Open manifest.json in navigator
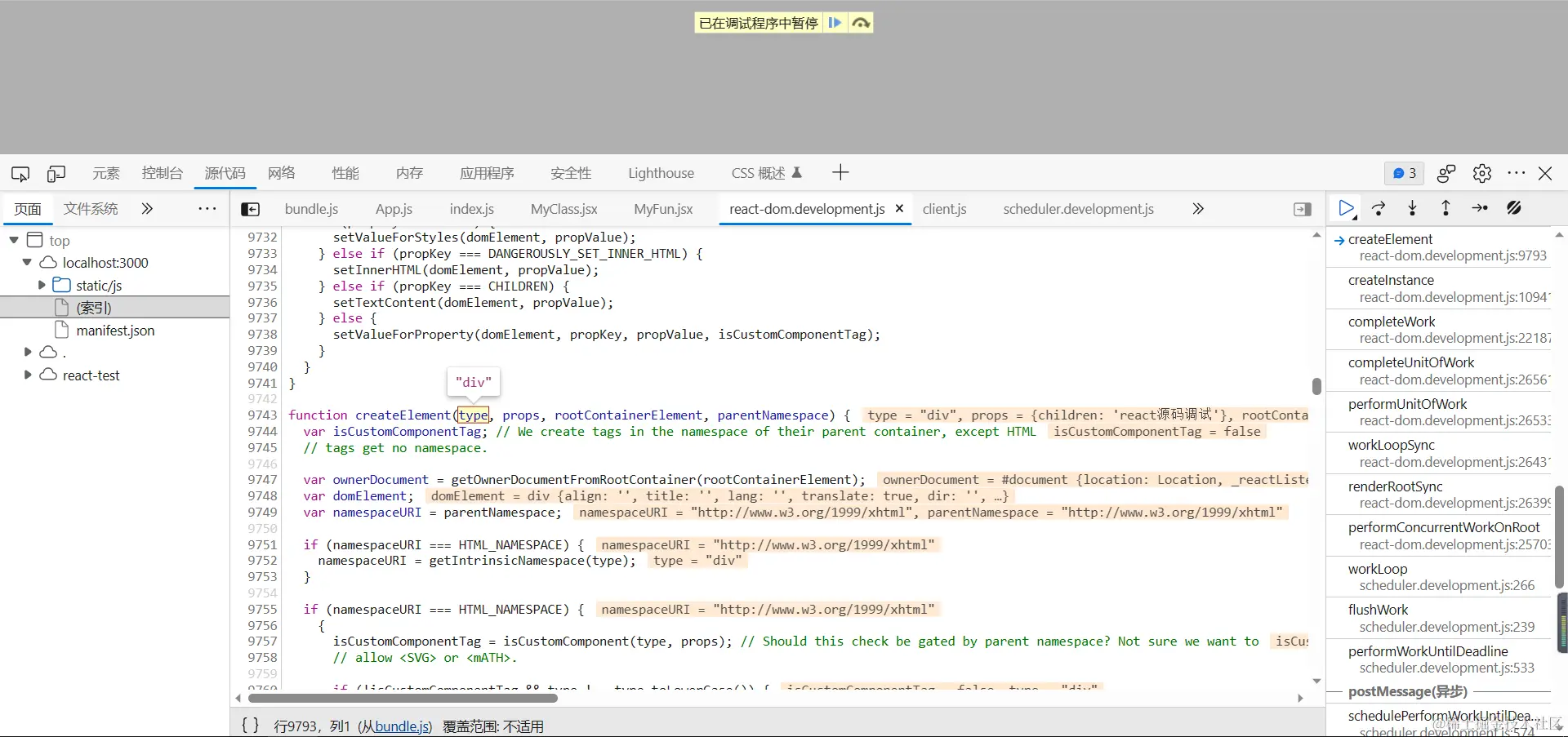The image size is (1568, 737). point(115,331)
